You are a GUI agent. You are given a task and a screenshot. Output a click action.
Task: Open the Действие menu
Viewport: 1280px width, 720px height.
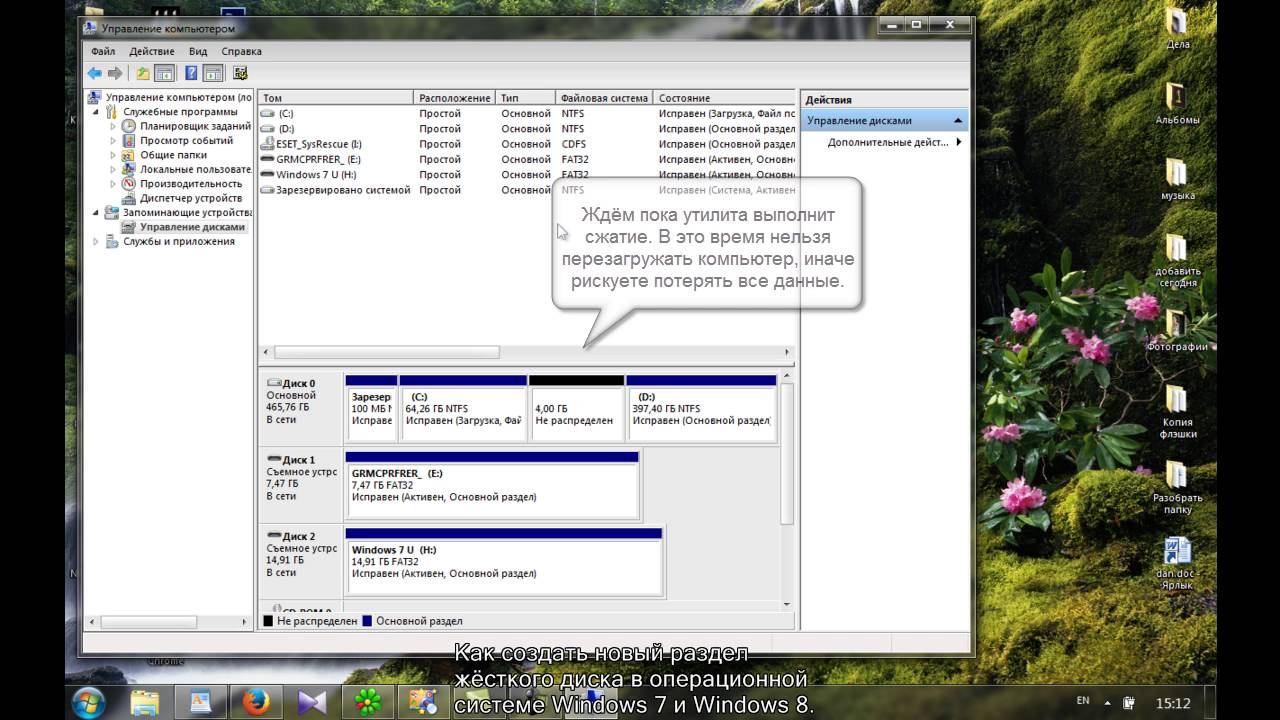click(152, 51)
